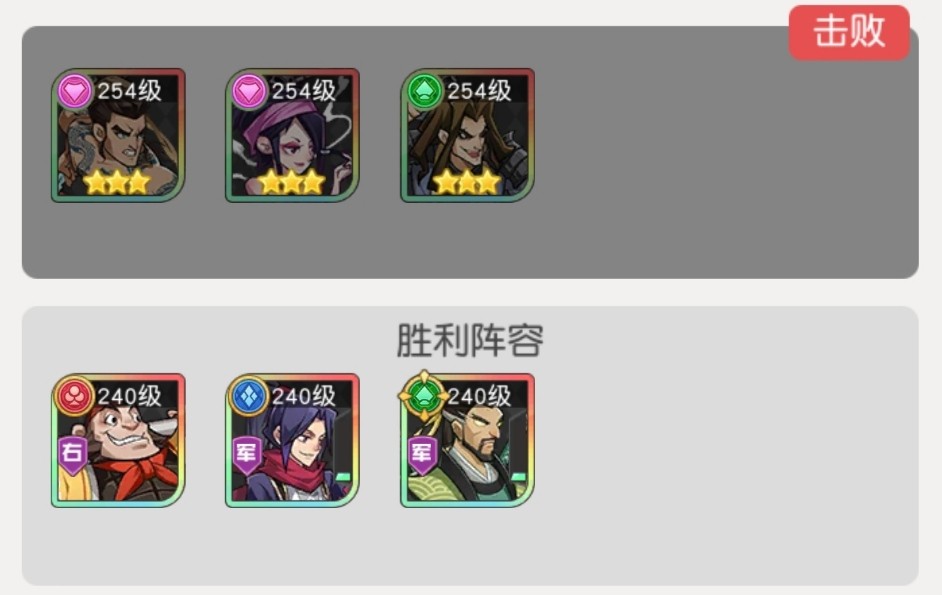Tap the purple 军 badge on bearded hero
942x595 pixels.
(422, 455)
